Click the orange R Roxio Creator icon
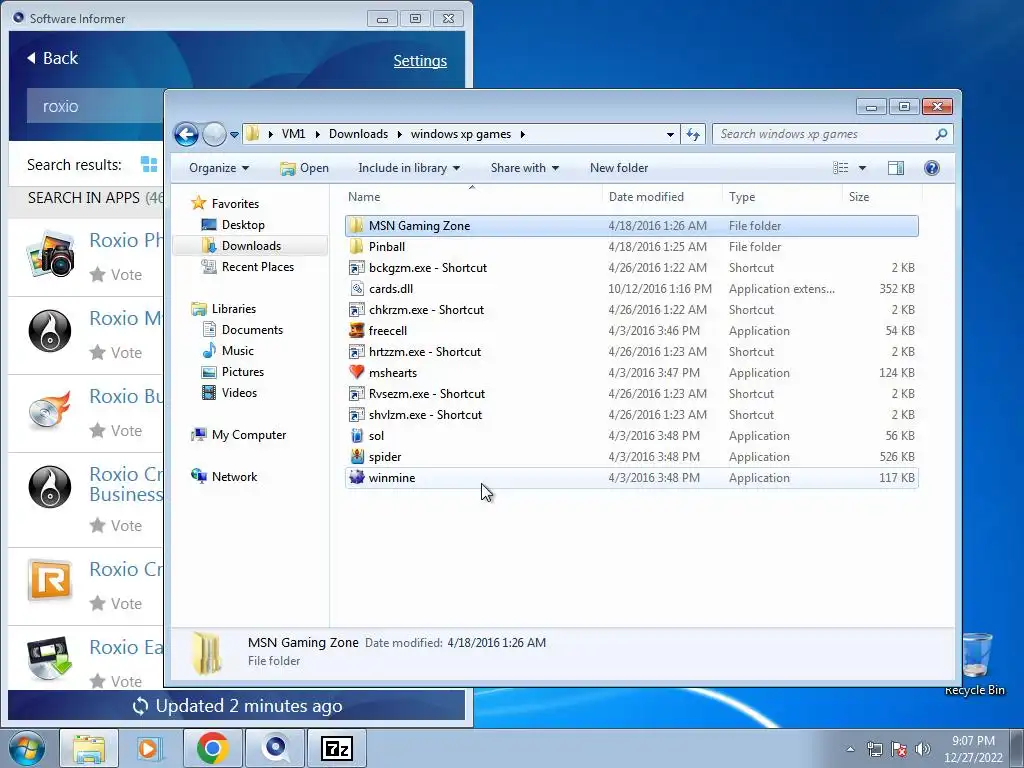This screenshot has width=1024, height=768. [x=50, y=580]
